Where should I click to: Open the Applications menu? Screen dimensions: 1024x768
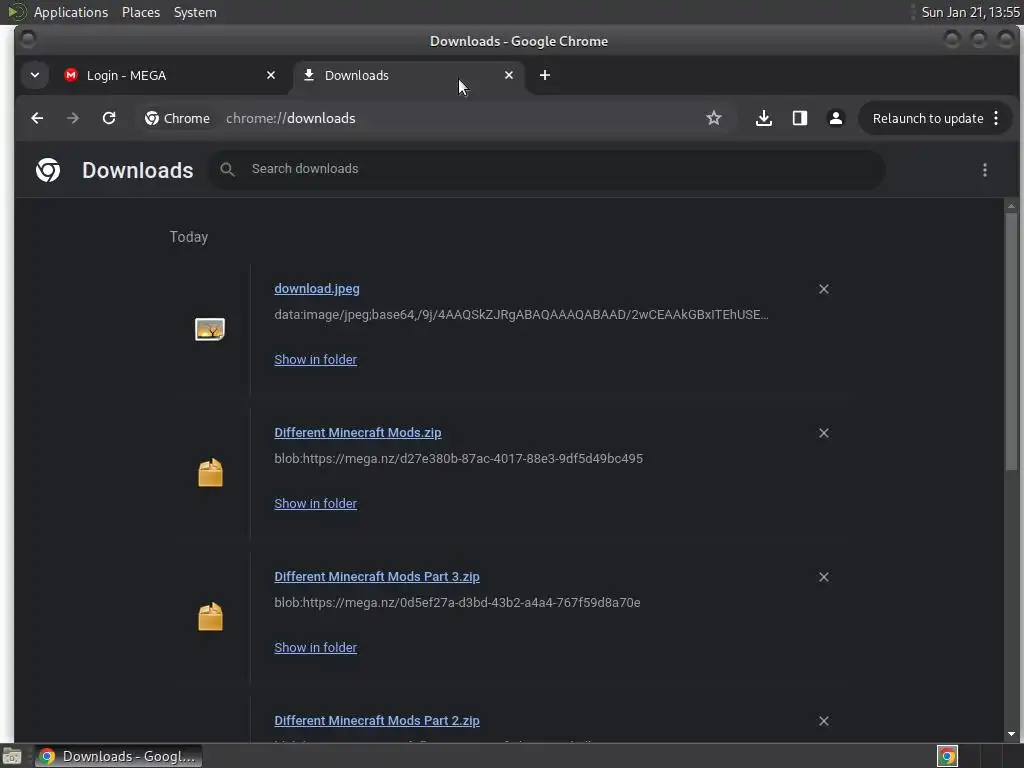click(71, 12)
